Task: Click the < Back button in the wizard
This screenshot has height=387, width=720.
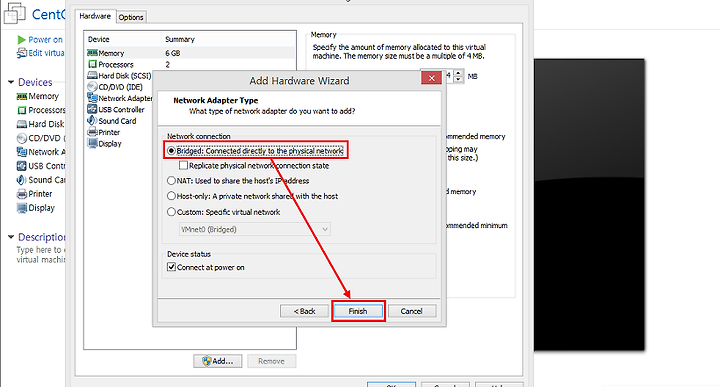Action: coord(304,311)
